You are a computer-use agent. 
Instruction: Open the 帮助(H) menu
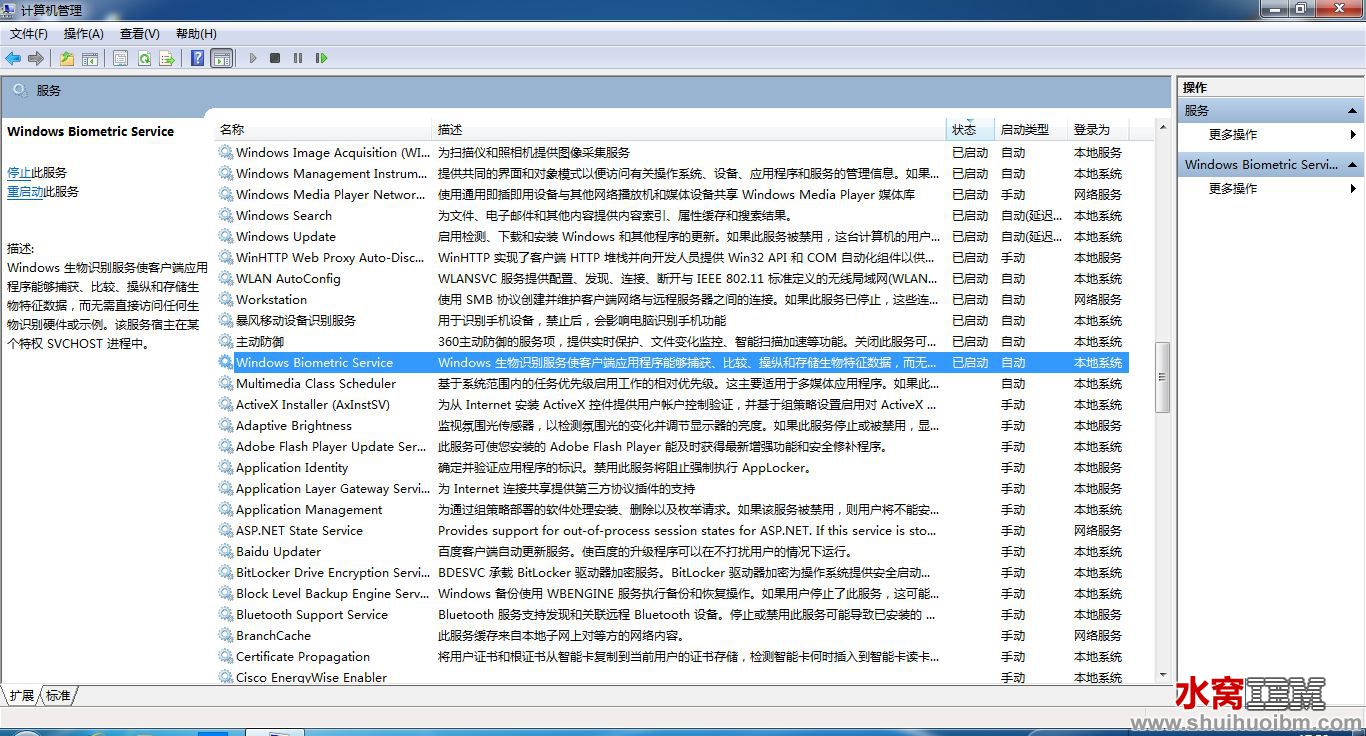[x=196, y=34]
